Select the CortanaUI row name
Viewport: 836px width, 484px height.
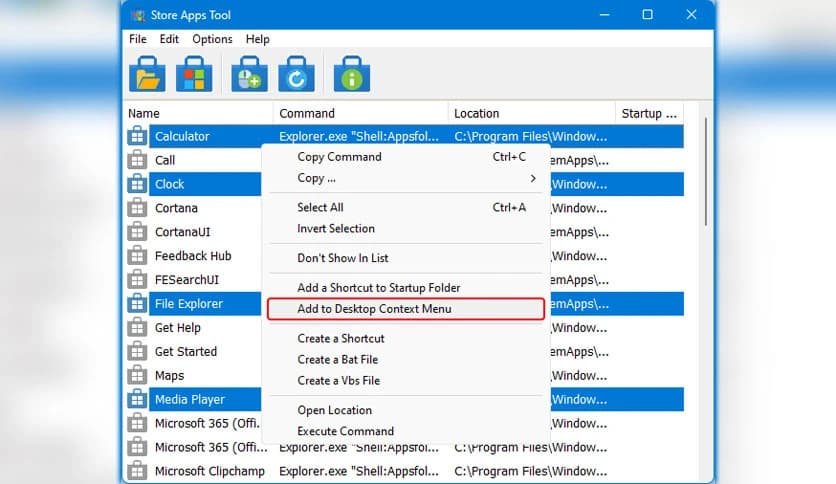pos(183,232)
